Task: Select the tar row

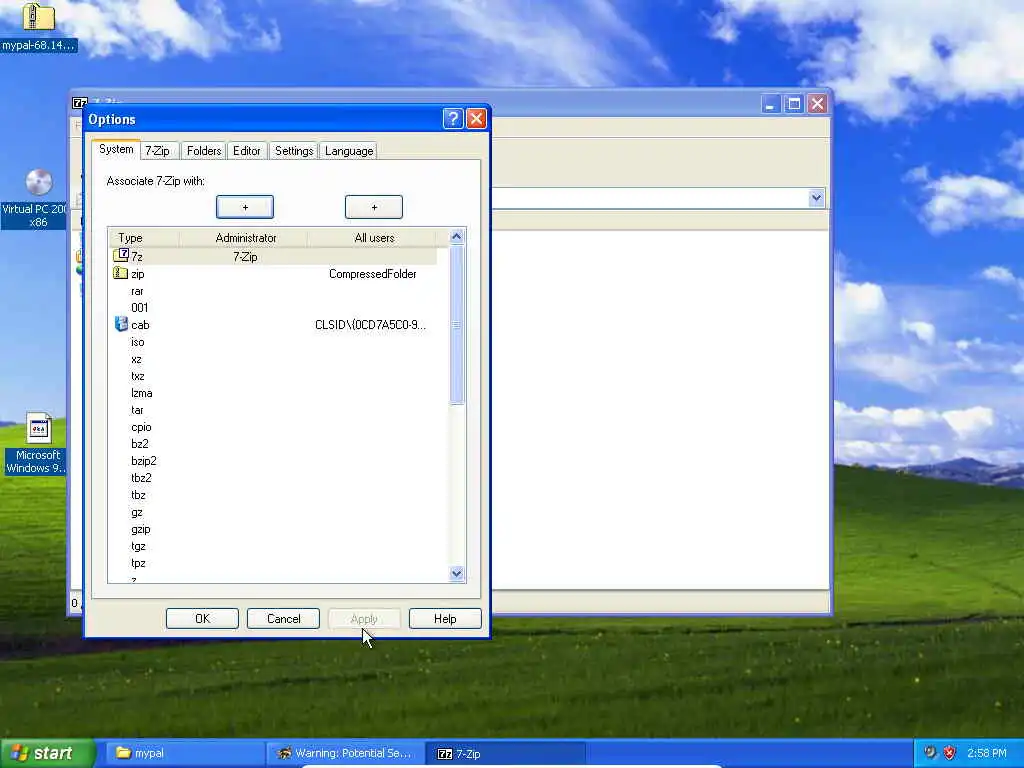Action: coord(272,410)
